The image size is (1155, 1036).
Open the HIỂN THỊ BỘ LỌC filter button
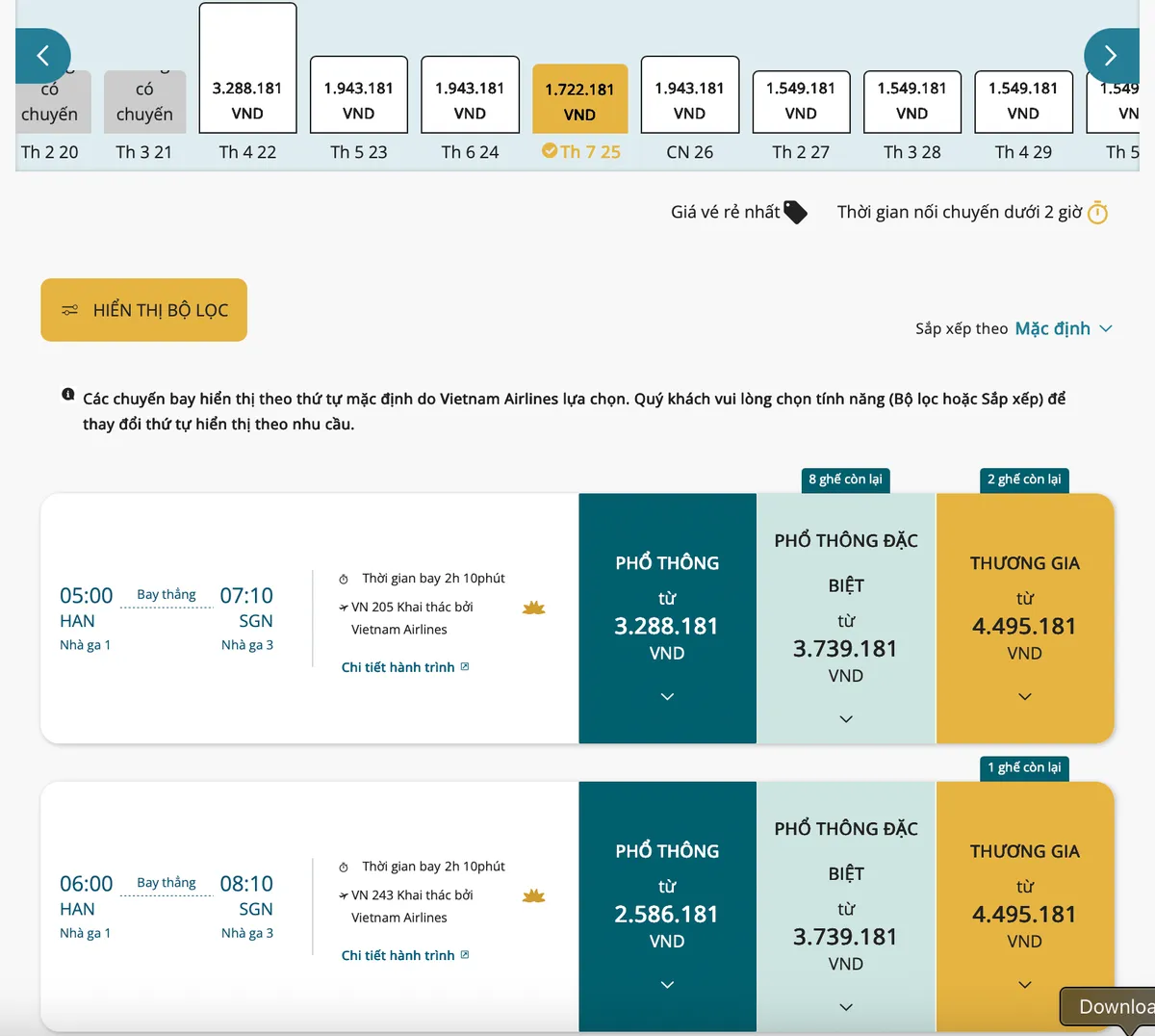[x=143, y=310]
